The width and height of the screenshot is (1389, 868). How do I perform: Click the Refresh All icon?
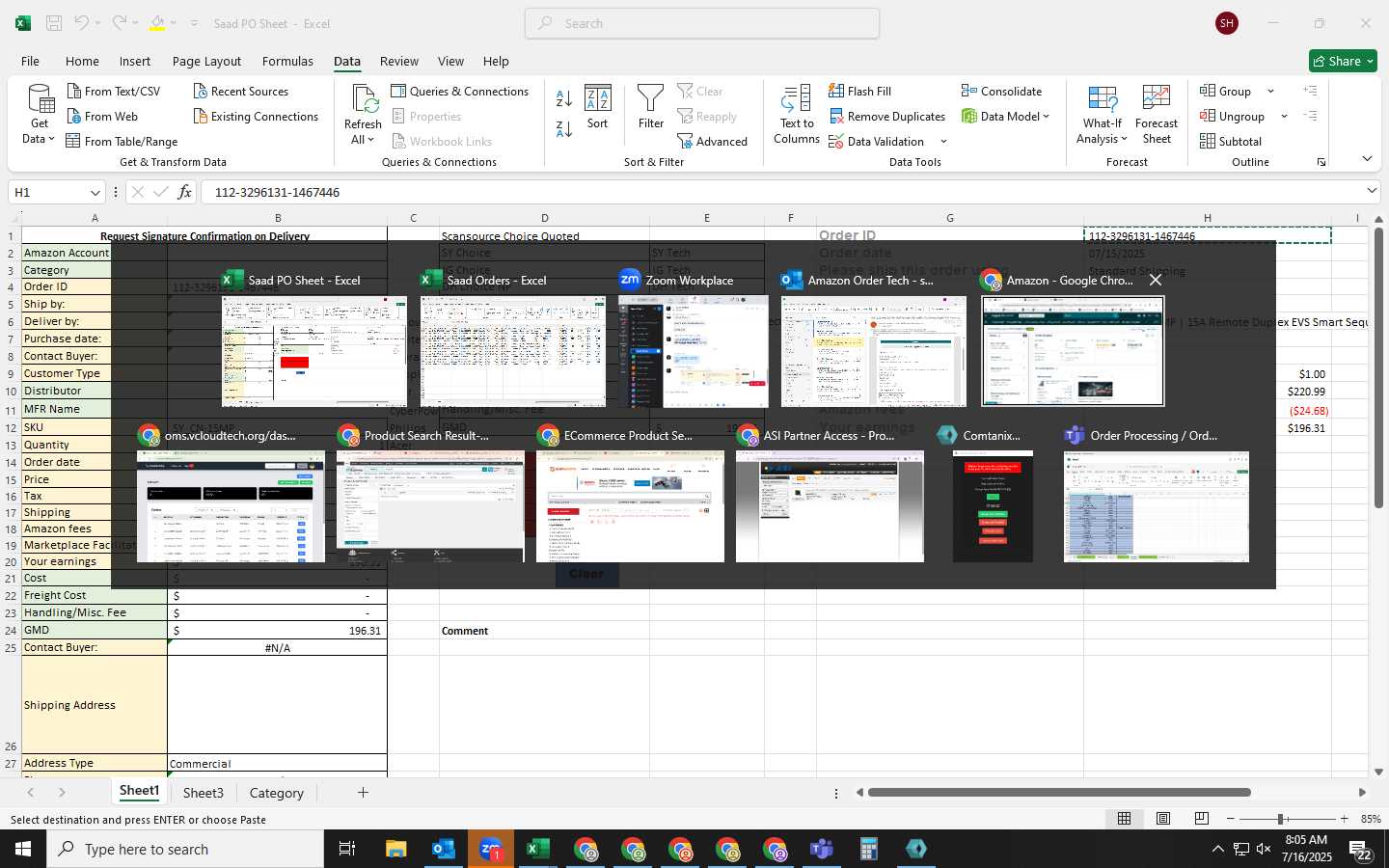364,98
